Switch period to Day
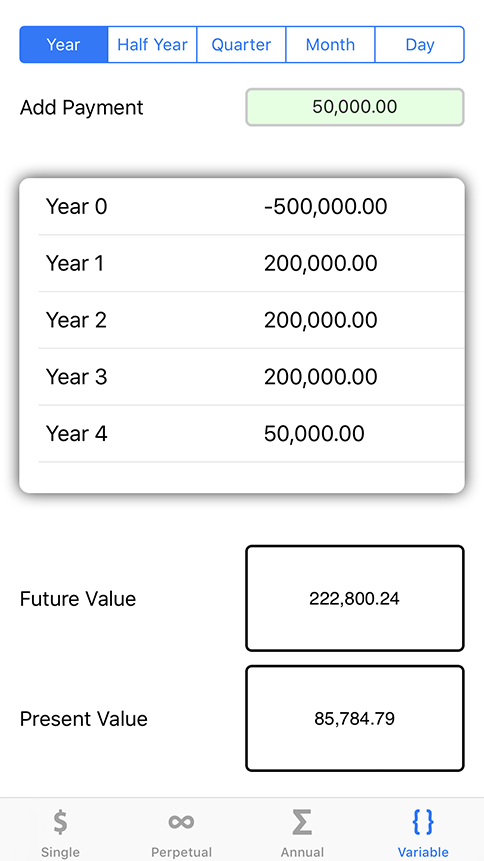 point(420,44)
